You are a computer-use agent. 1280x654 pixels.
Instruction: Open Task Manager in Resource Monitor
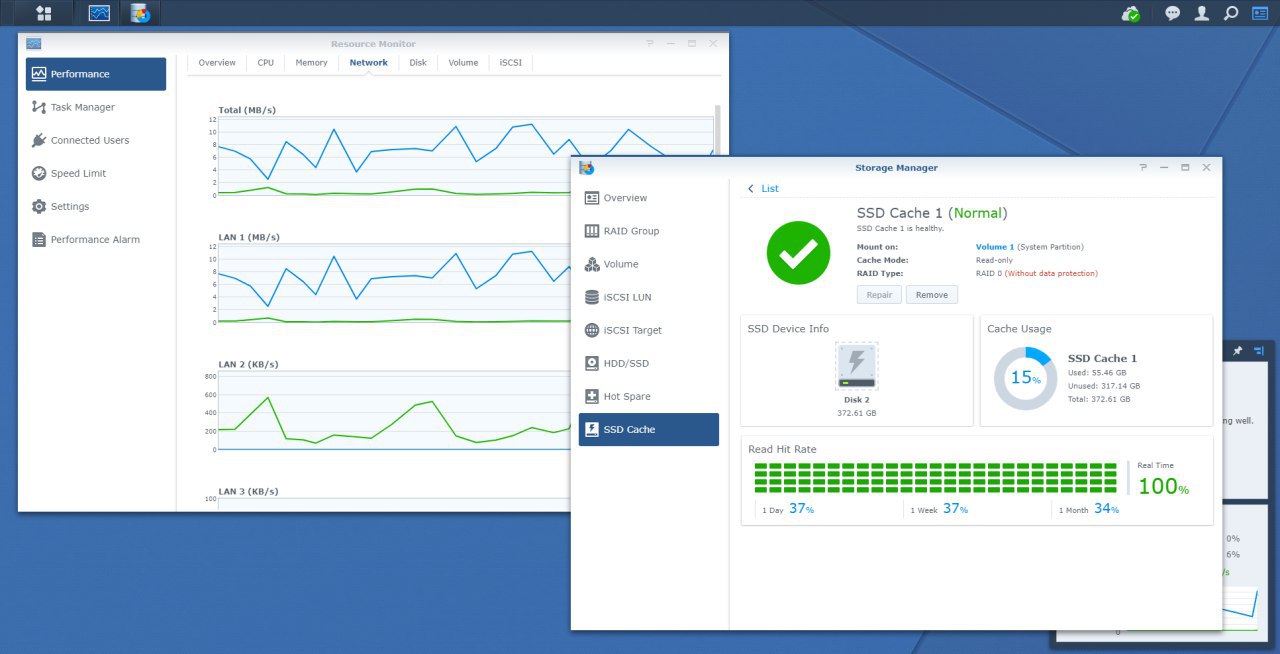point(96,107)
